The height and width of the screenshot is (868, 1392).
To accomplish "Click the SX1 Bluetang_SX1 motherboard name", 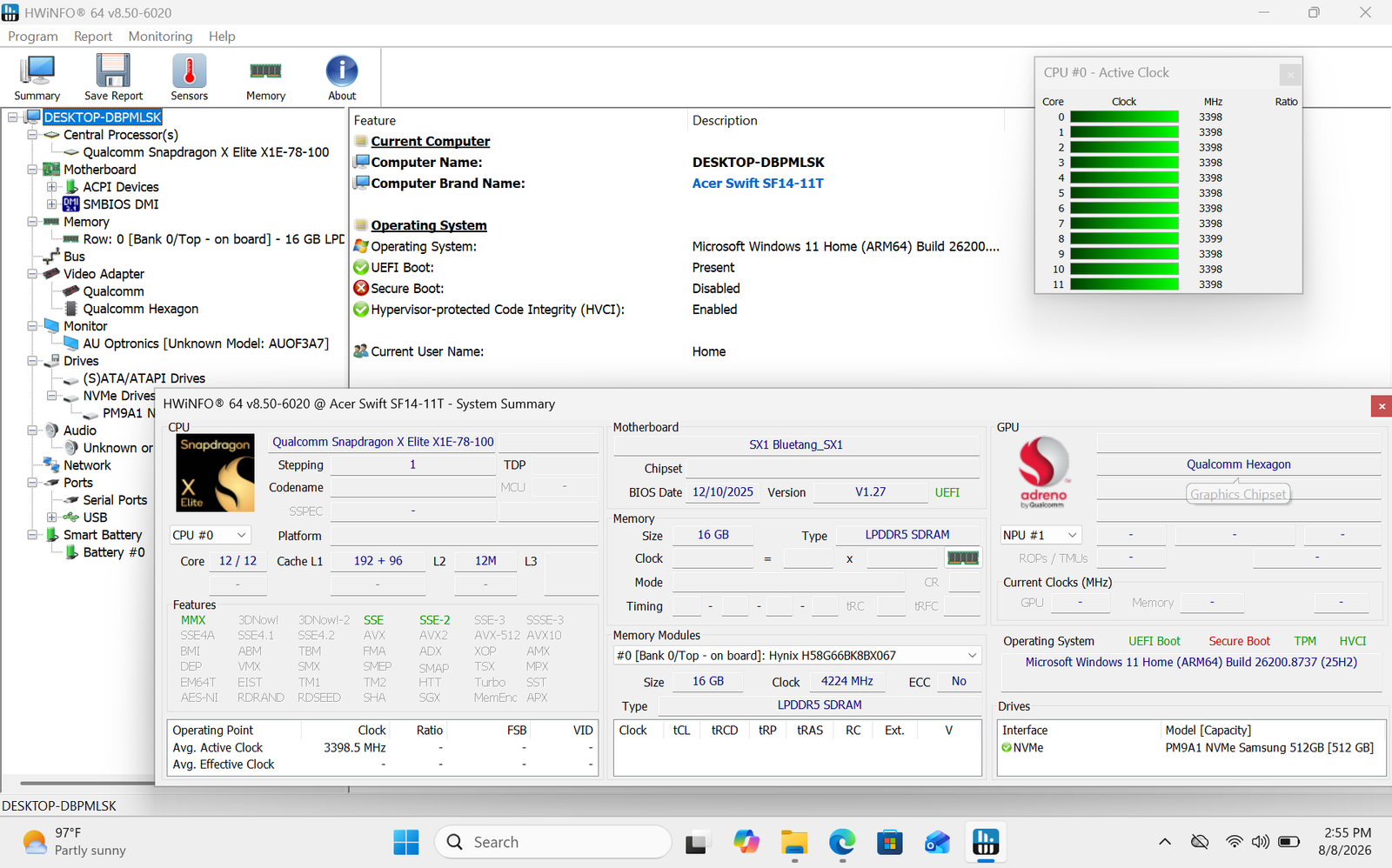I will point(796,444).
